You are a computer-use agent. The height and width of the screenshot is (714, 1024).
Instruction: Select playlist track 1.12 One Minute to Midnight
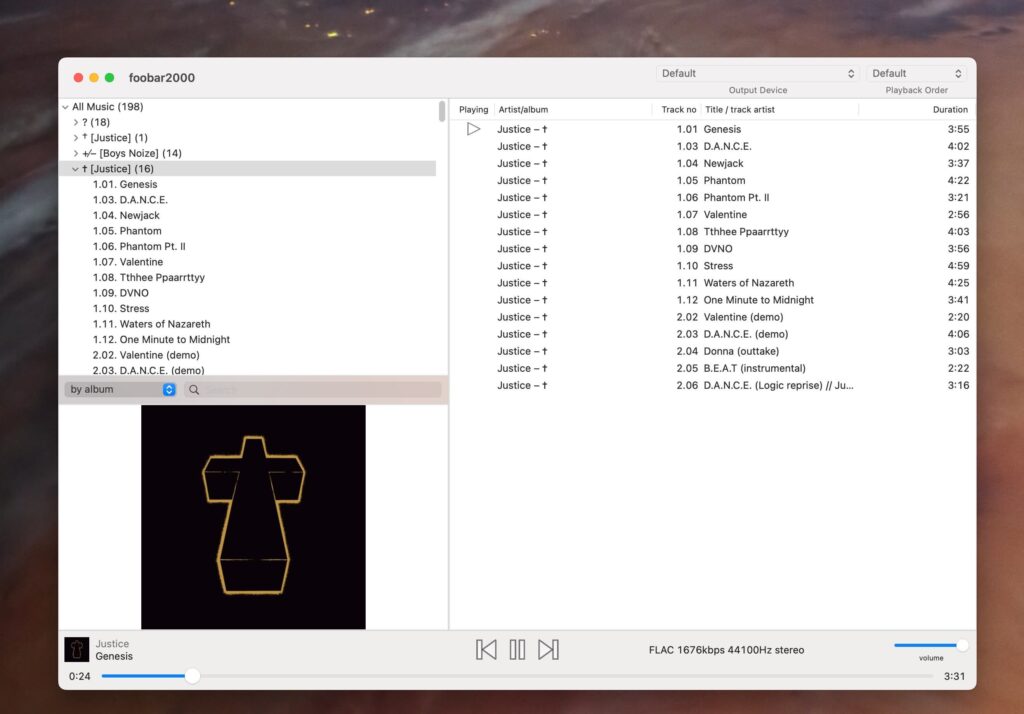713,300
